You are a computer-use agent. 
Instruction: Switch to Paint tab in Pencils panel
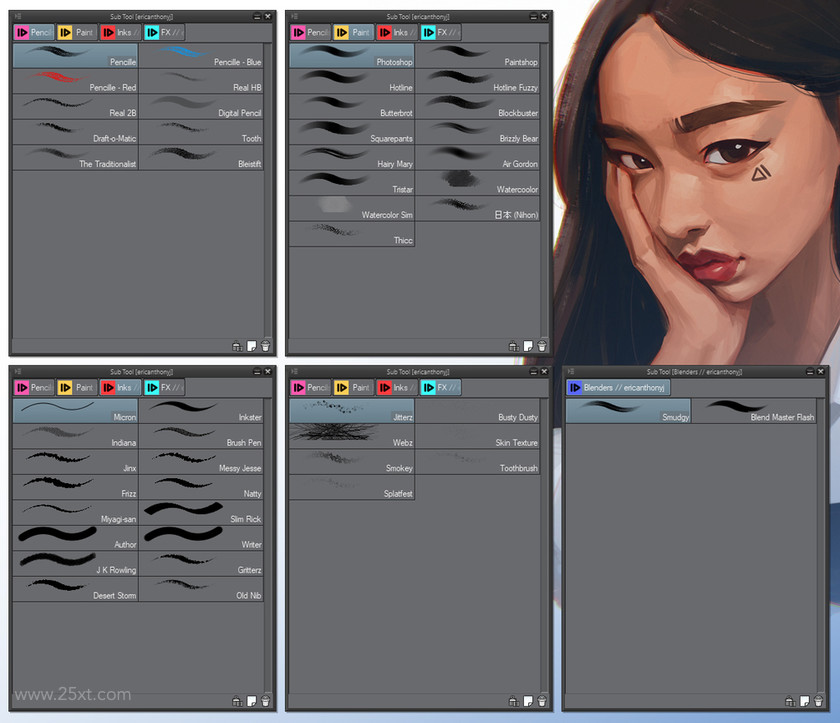click(77, 32)
